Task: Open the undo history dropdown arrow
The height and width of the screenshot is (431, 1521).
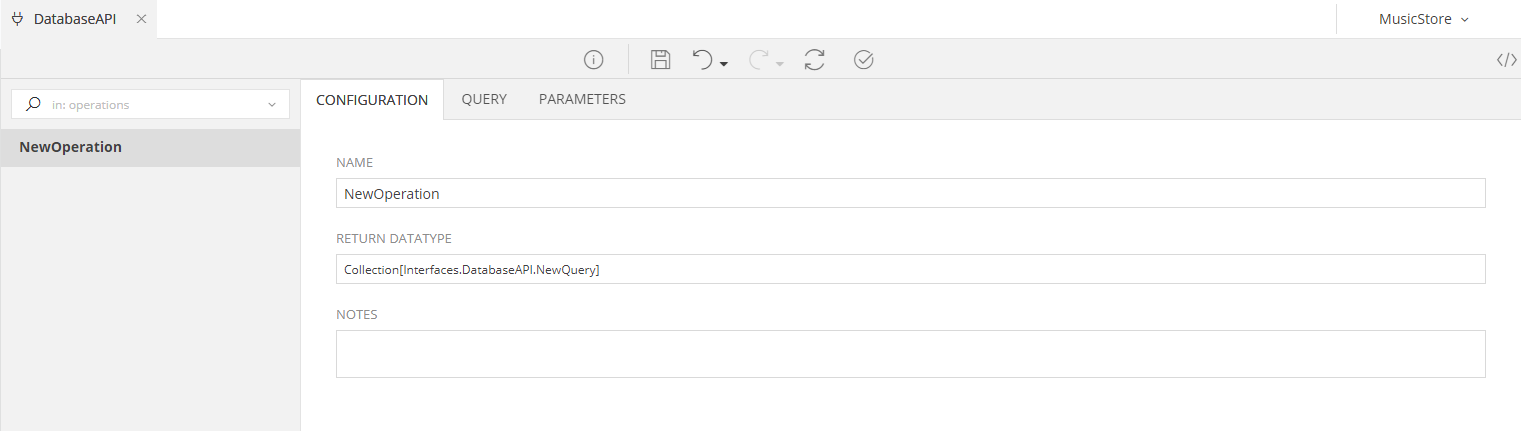Action: [x=724, y=64]
